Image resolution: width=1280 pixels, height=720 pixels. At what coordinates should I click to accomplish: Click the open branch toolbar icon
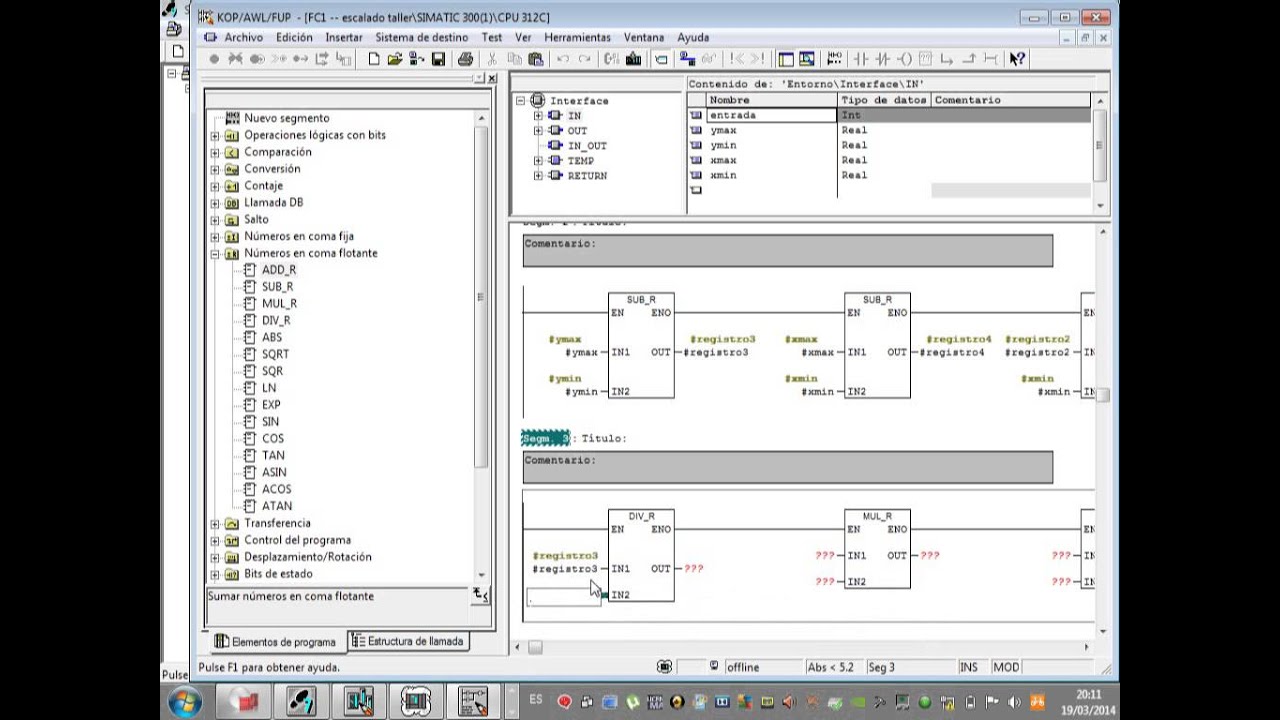click(x=946, y=59)
